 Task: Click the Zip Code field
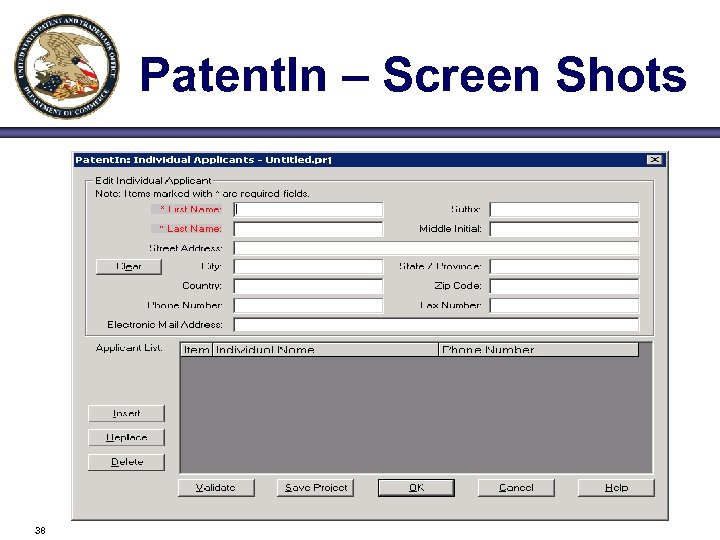(x=564, y=286)
